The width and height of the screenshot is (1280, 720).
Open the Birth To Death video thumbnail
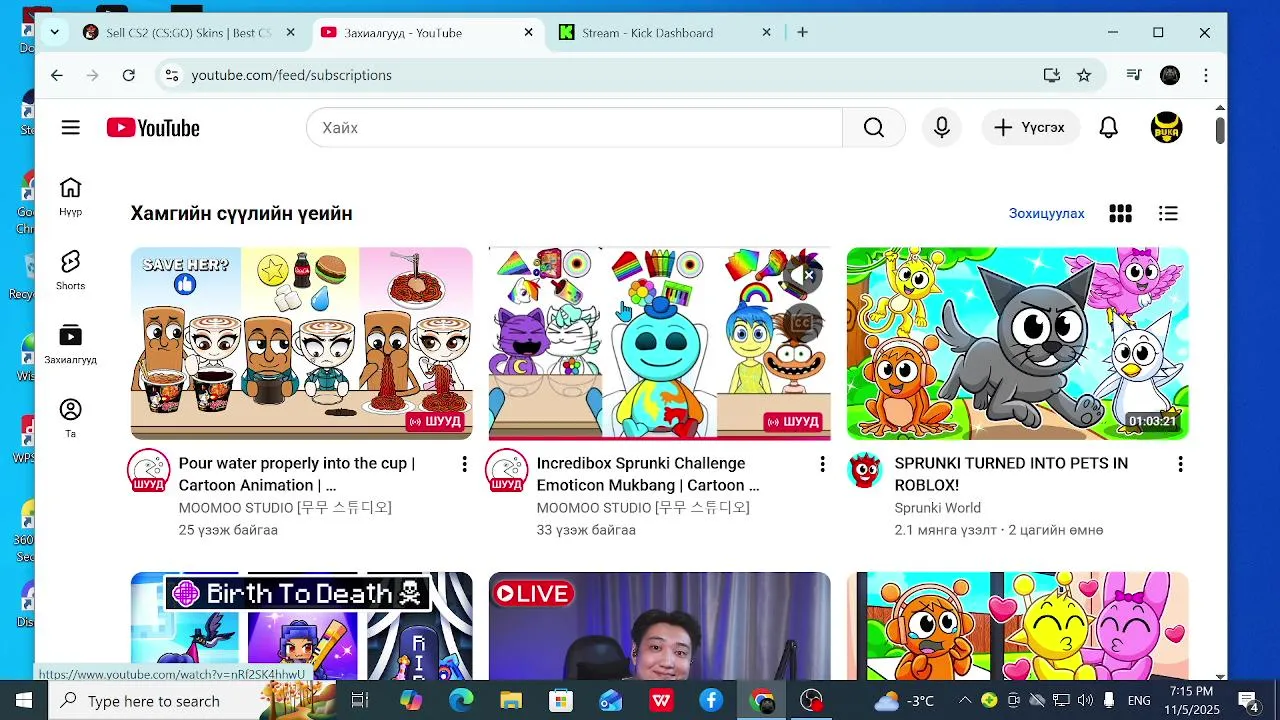click(301, 626)
